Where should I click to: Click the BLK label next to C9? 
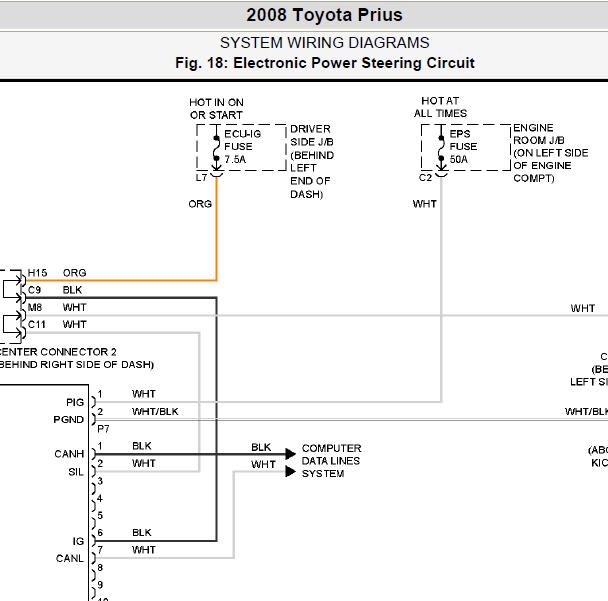[72, 290]
